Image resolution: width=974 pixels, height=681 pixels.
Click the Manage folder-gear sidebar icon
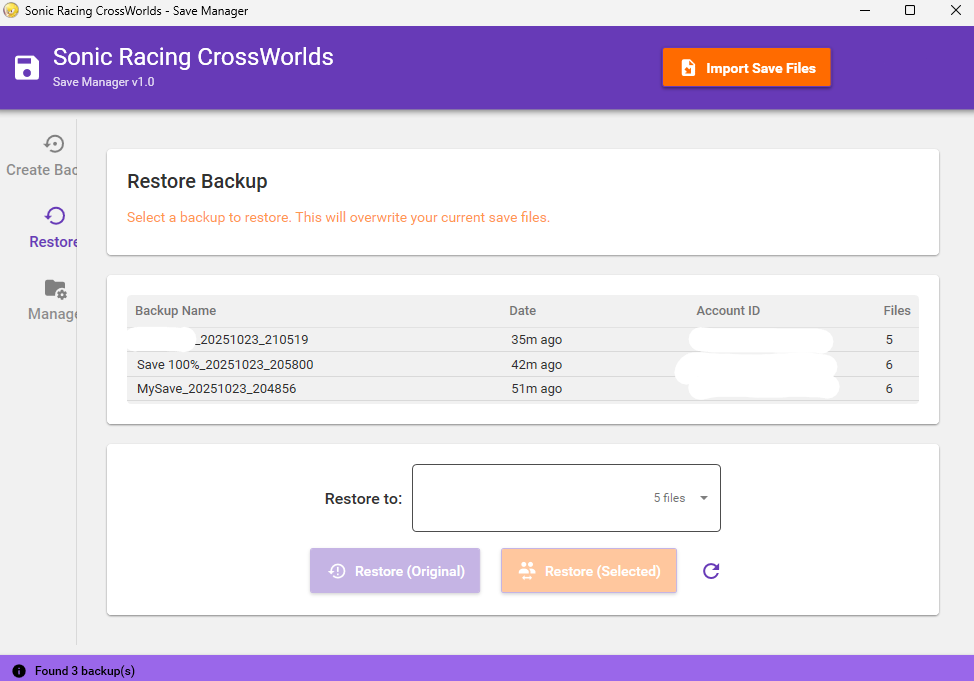[x=55, y=289]
